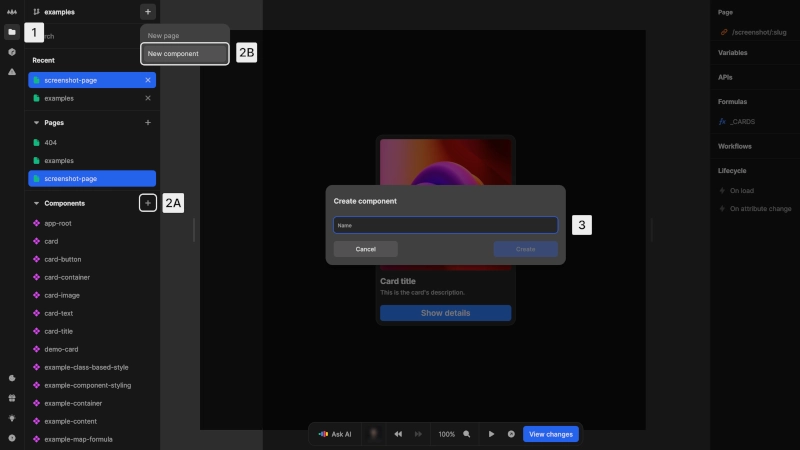This screenshot has height=450, width=800.
Task: Open the packages icon in left sidebar
Action: (x=12, y=52)
